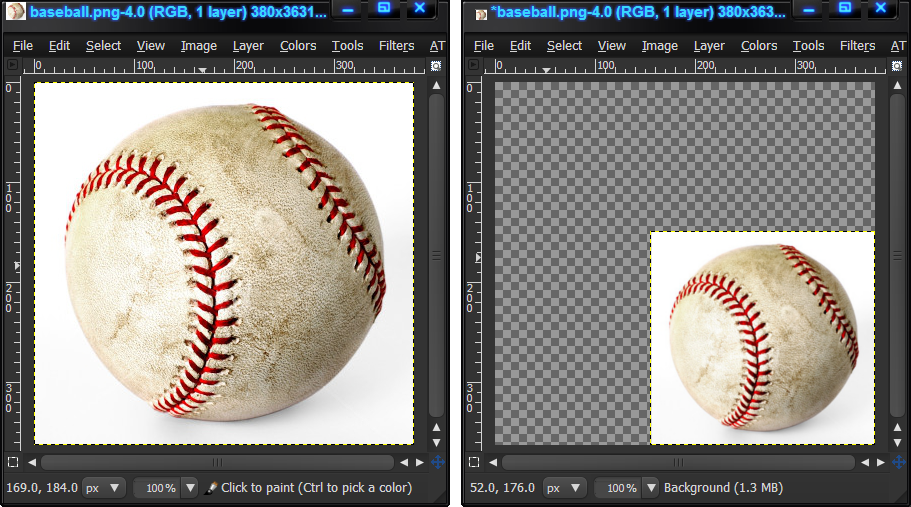Open Layer menu in left window
Viewport: 911px width, 507px height.
[248, 46]
